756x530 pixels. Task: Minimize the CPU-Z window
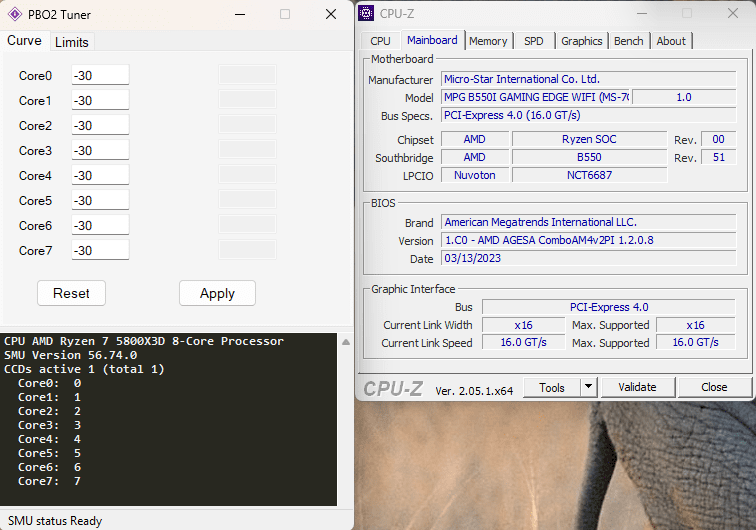[x=642, y=14]
